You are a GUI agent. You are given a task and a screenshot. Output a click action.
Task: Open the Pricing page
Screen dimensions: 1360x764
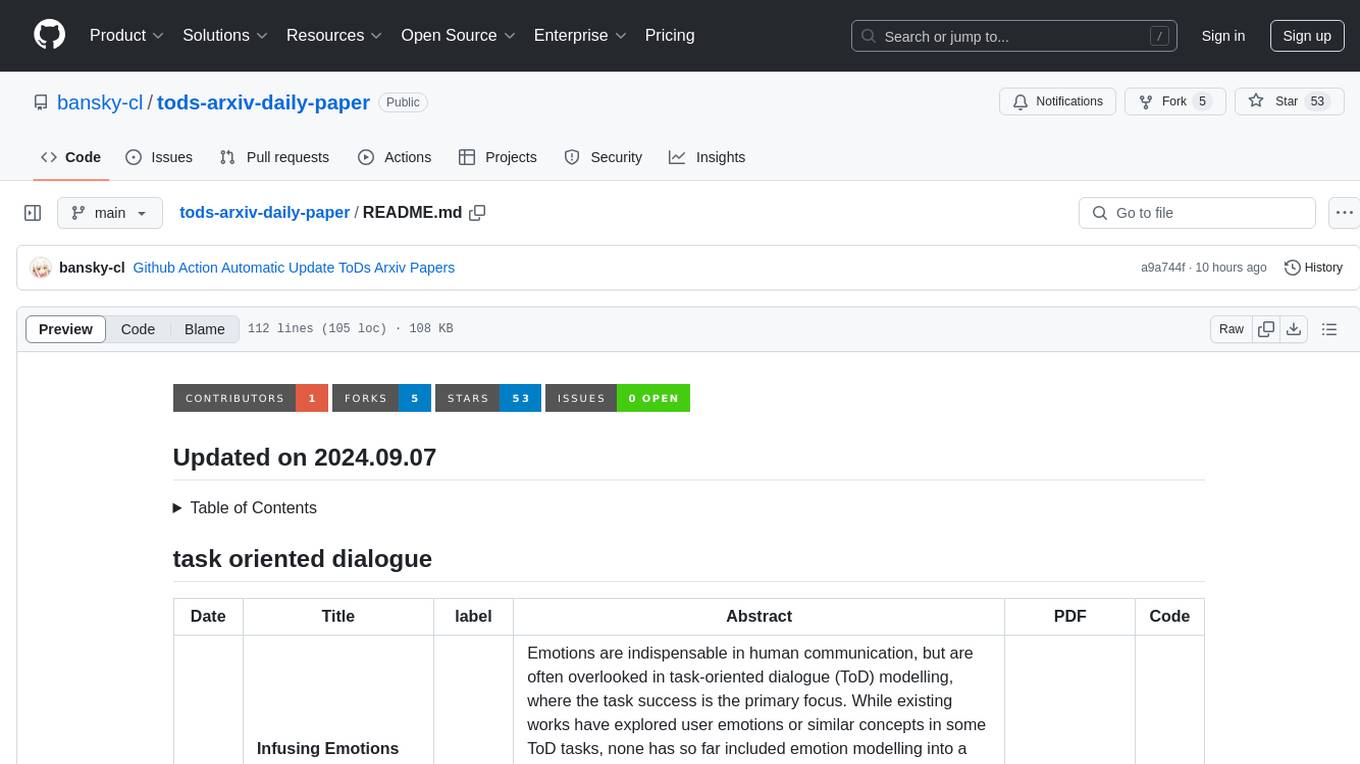[670, 35]
